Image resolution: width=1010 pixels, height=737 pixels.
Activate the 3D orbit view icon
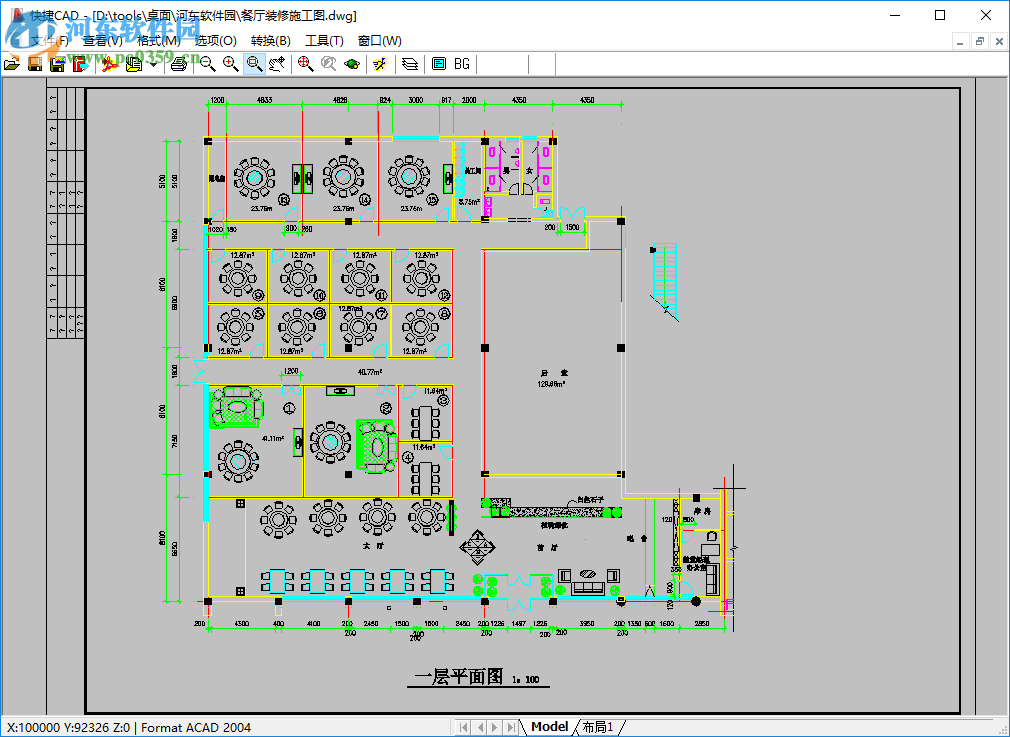(x=352, y=64)
